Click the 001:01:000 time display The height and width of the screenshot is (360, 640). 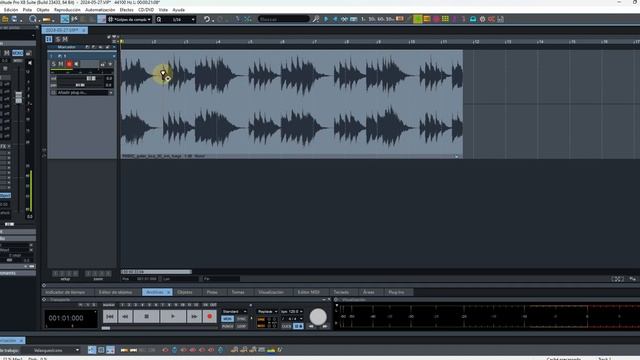coord(71,318)
